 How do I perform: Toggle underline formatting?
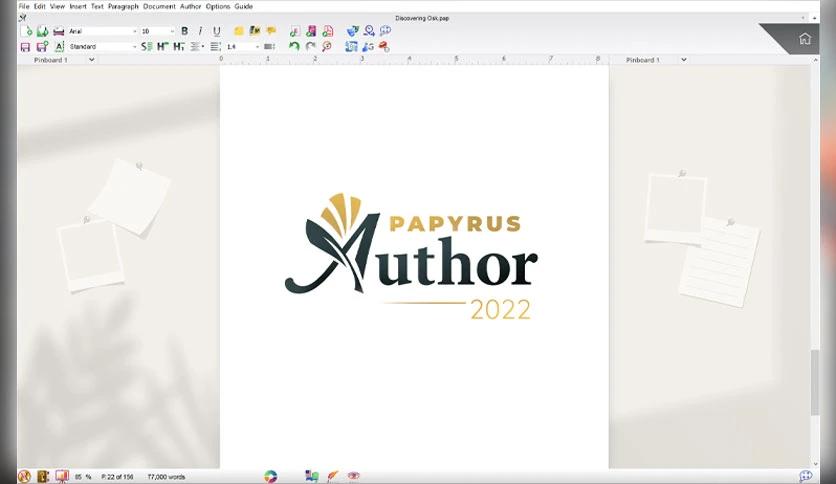[x=216, y=31]
